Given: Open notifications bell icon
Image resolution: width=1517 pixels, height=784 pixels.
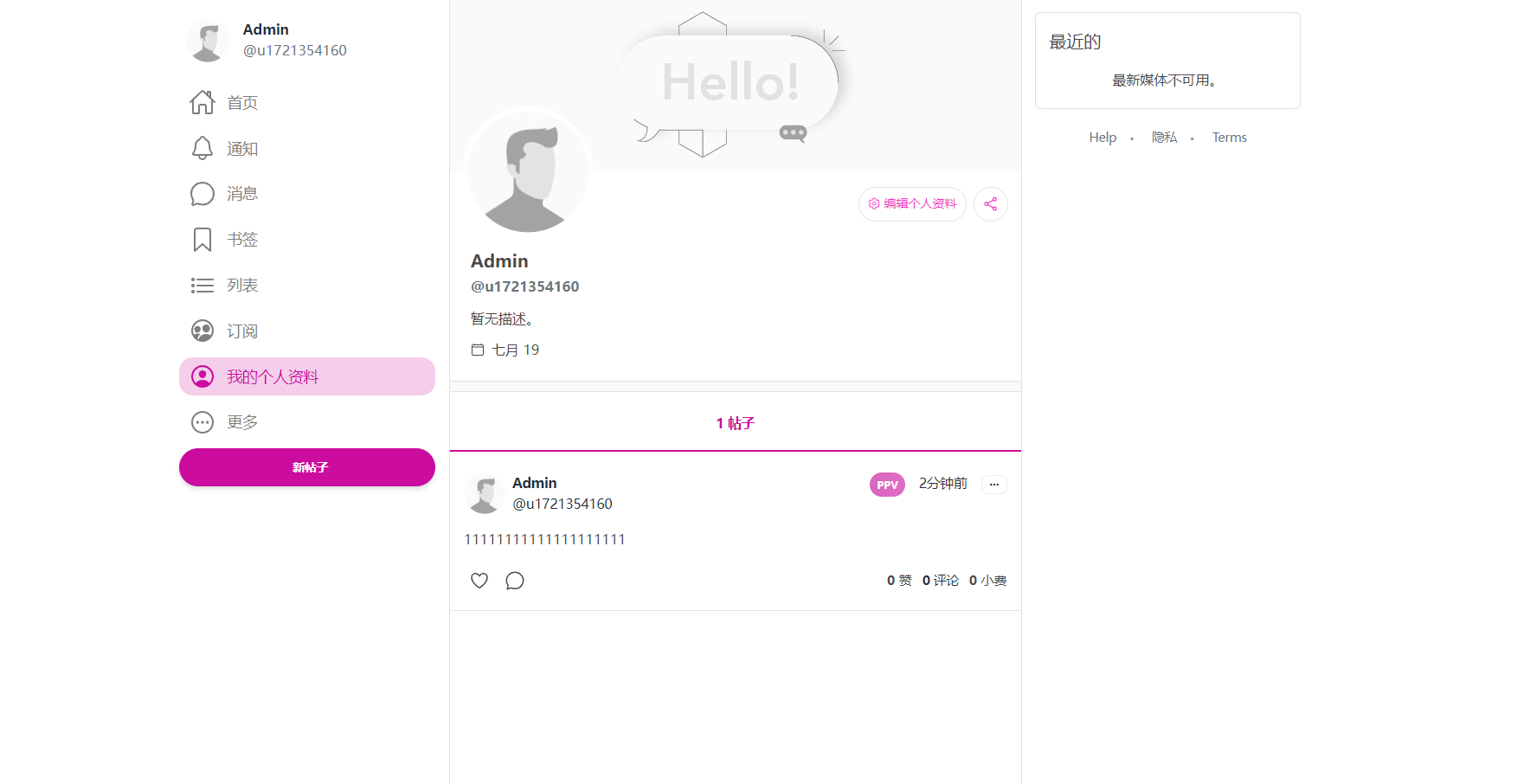Looking at the screenshot, I should (202, 149).
